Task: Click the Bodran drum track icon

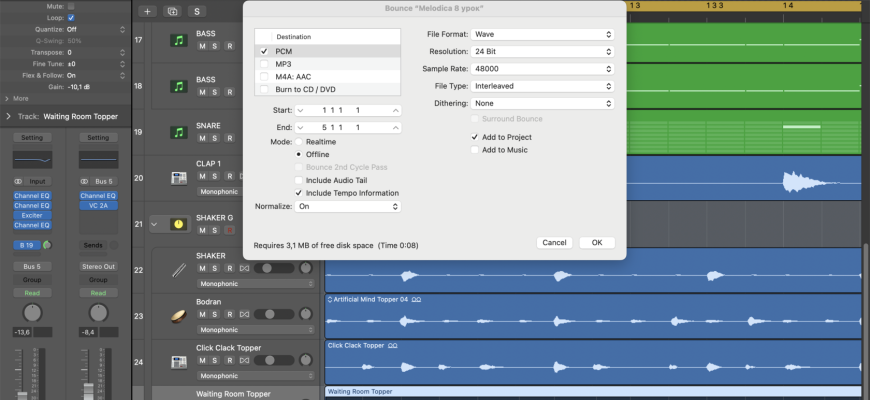Action: point(179,316)
